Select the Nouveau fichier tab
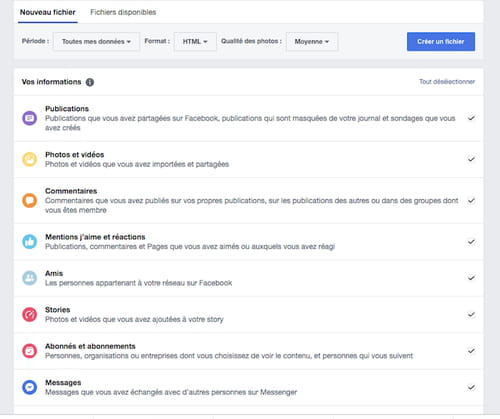 tap(48, 12)
